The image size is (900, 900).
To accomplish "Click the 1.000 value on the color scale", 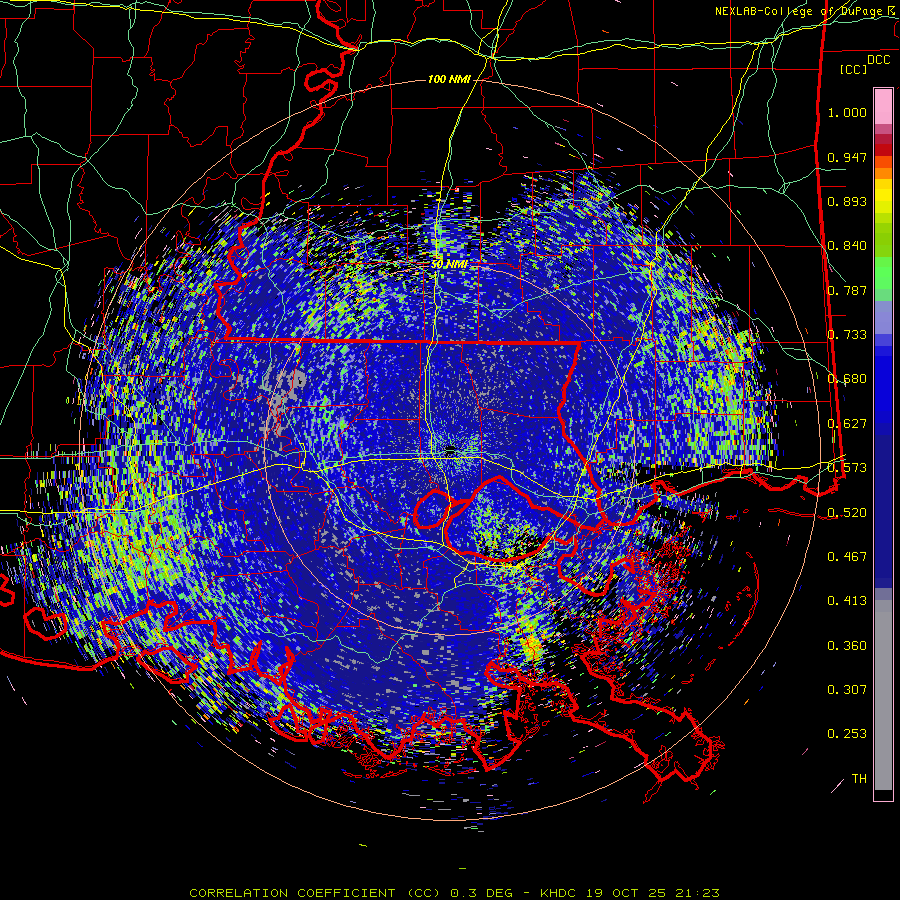I will [847, 112].
